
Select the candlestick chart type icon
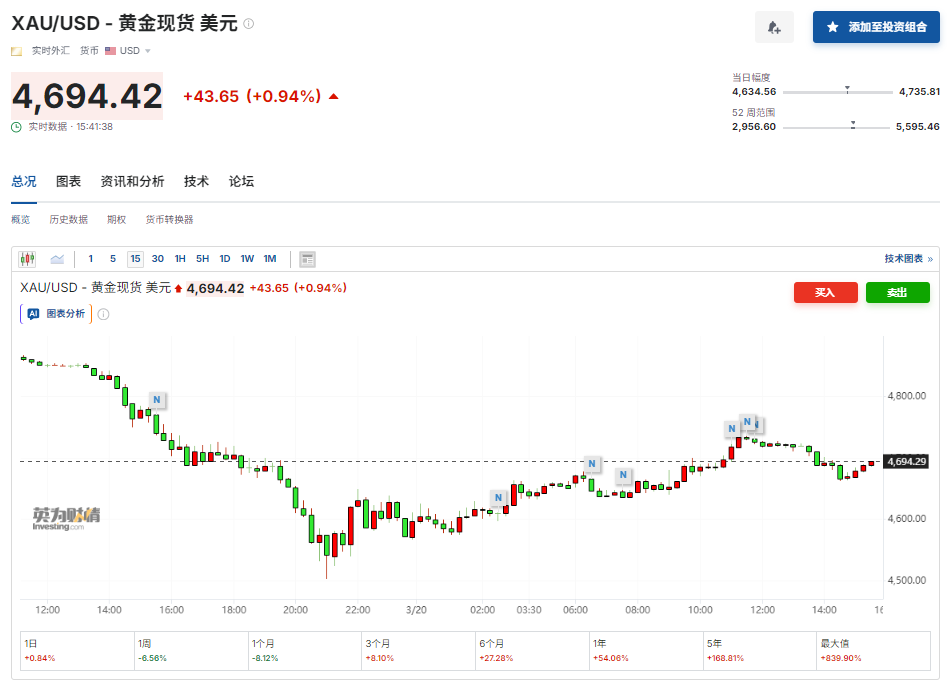click(27, 259)
